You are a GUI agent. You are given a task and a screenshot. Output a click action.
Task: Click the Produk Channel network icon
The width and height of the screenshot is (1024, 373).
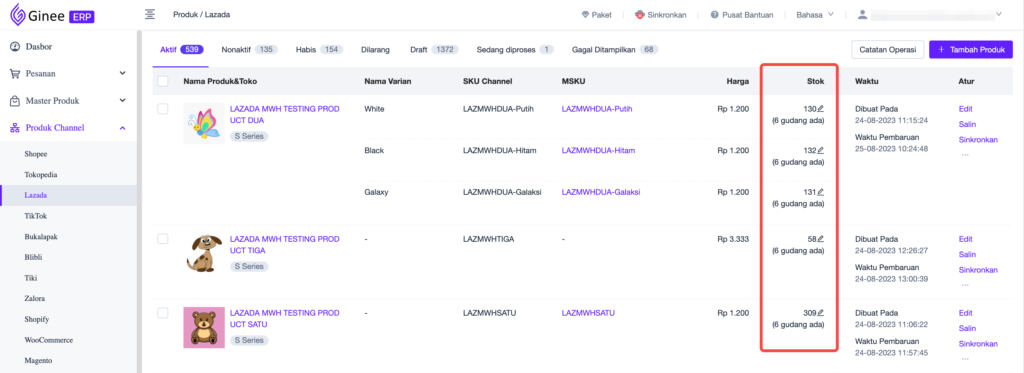pos(14,128)
